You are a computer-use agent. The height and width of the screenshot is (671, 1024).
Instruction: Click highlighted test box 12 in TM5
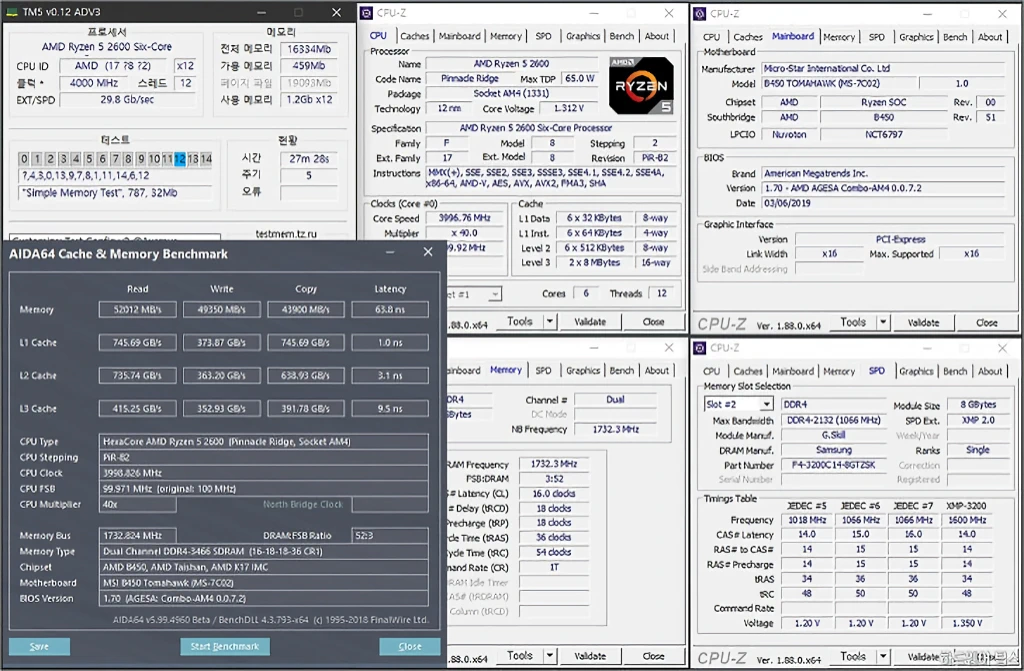180,159
